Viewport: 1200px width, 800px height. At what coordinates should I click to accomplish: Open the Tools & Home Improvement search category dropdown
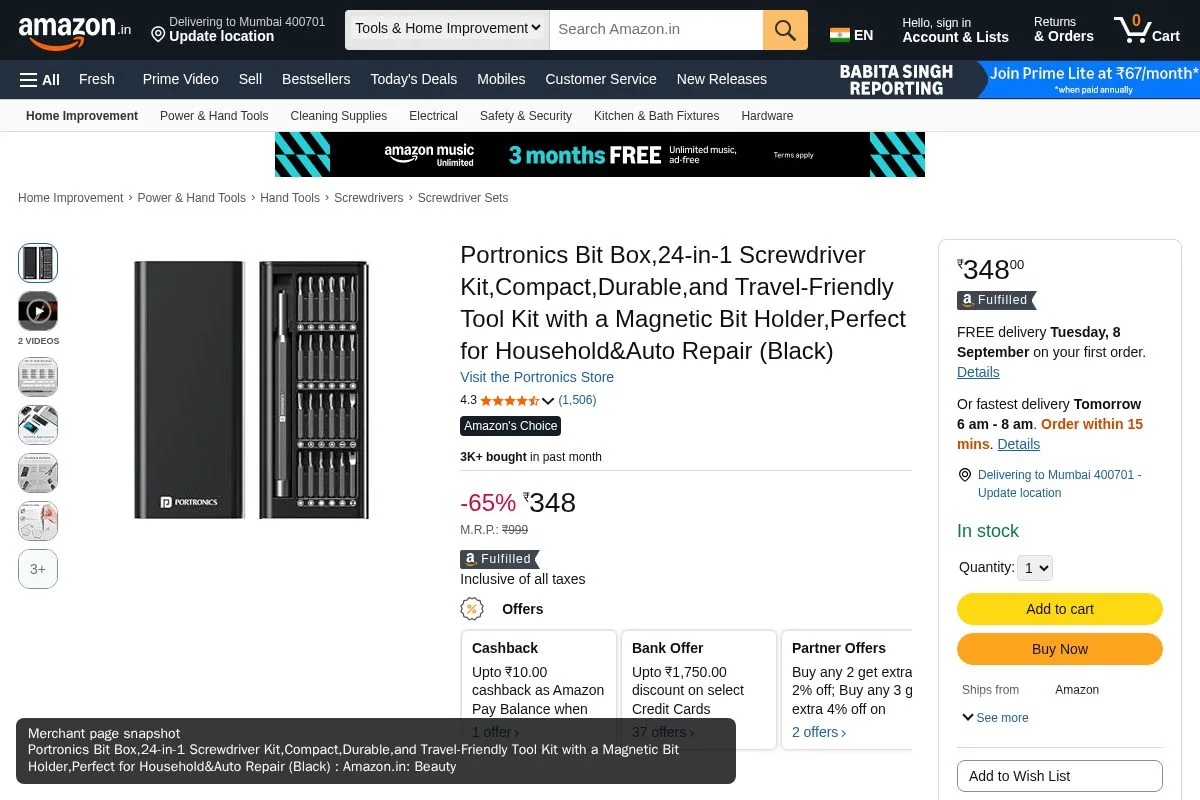point(447,29)
